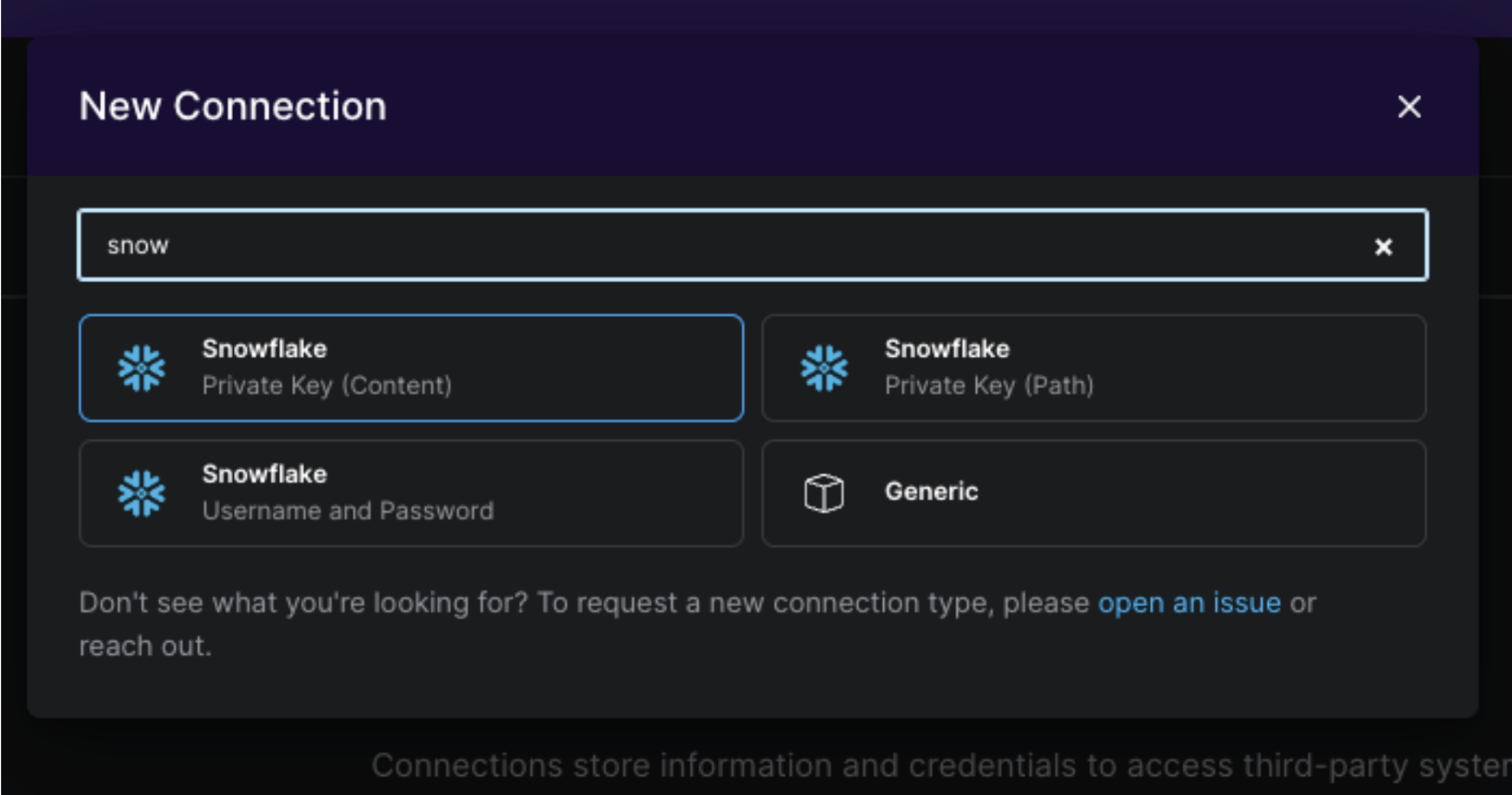Click the "Username and Password" subtitle text

[x=348, y=511]
